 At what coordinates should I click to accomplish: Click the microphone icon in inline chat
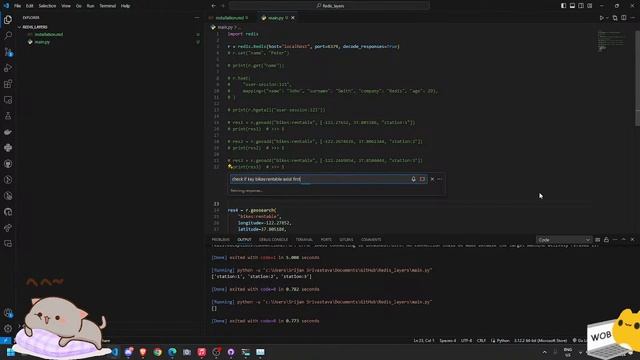tap(413, 179)
